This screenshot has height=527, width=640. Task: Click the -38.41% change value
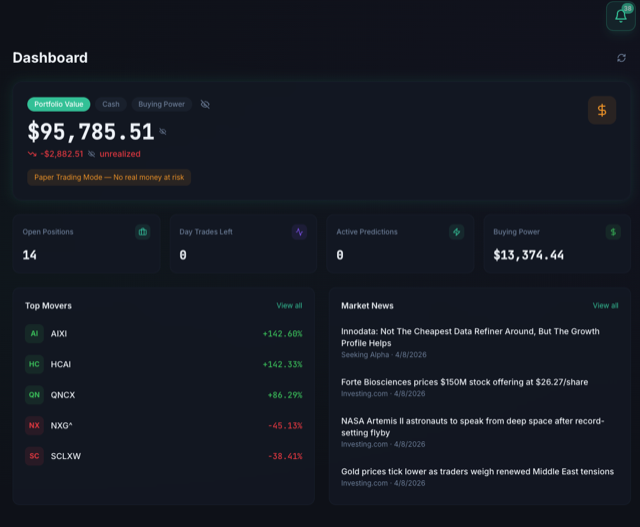point(285,456)
